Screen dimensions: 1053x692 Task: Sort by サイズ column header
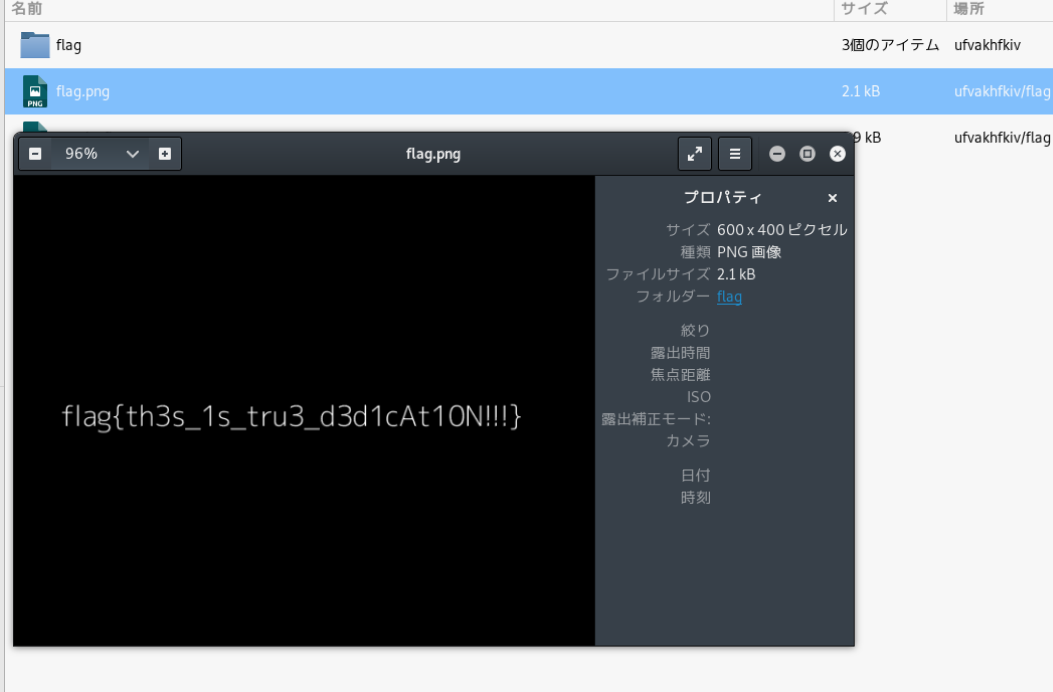click(864, 9)
